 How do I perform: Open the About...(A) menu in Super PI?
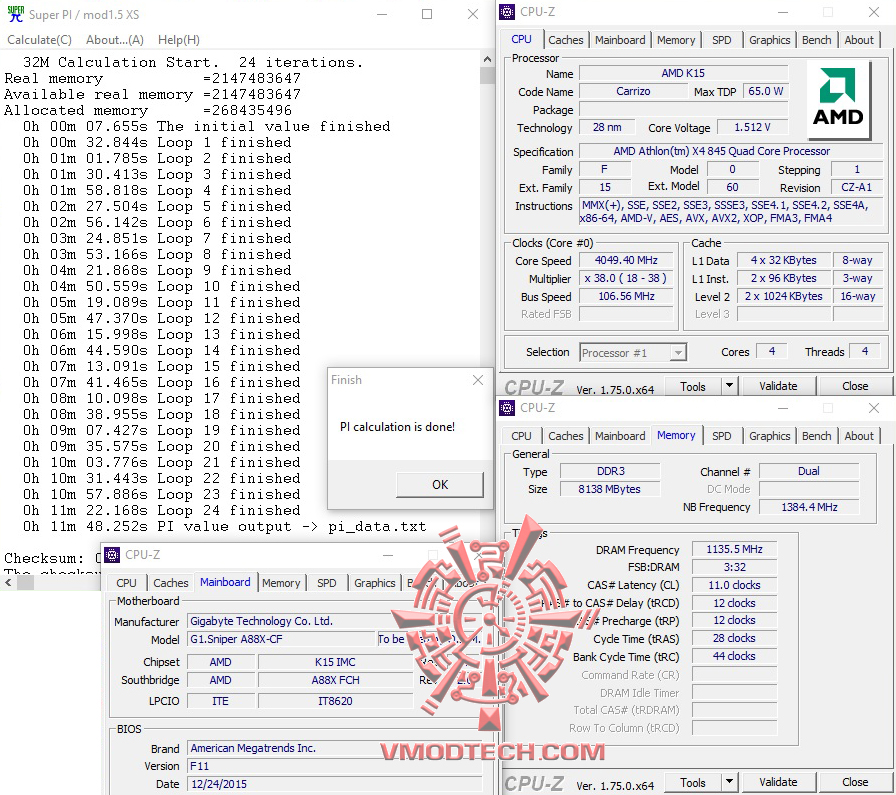[115, 40]
